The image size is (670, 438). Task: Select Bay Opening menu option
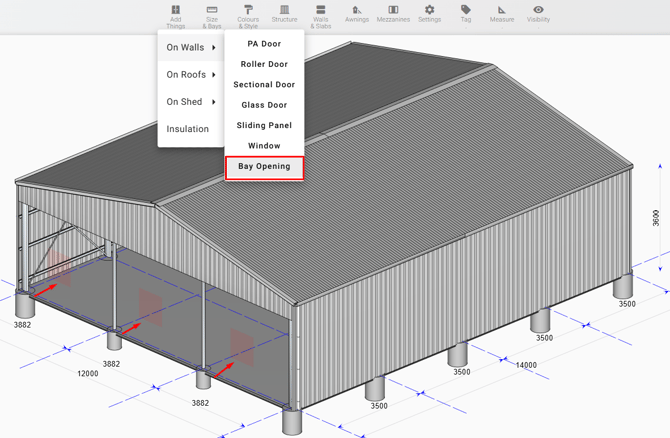[x=264, y=167]
